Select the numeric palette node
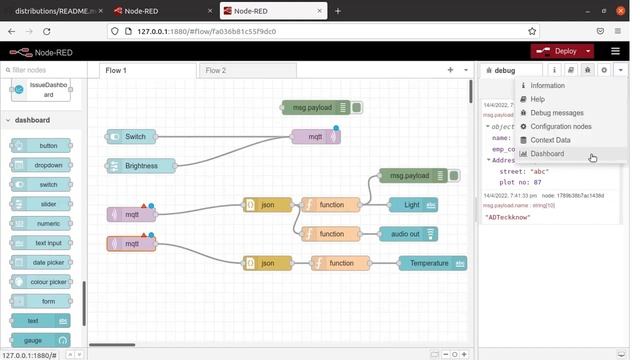This screenshot has height=360, width=640. (x=41, y=223)
